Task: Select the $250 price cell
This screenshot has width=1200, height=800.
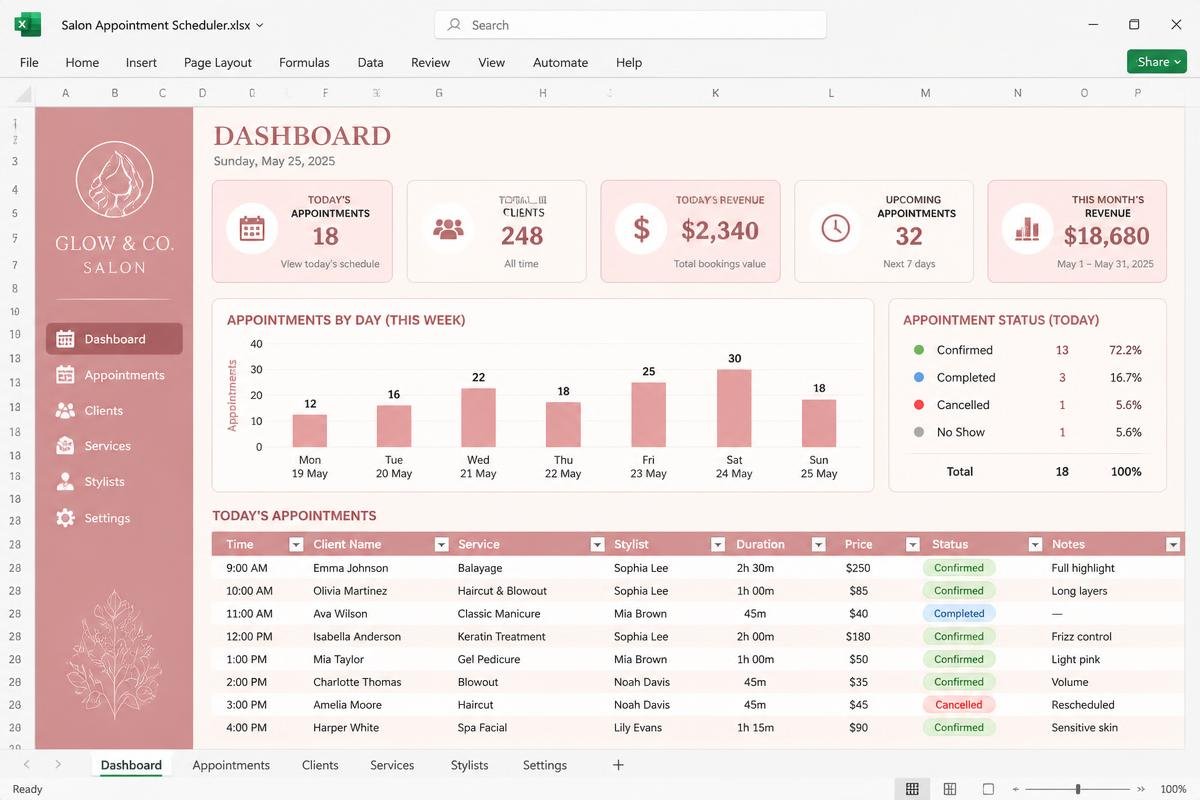Action: point(858,568)
